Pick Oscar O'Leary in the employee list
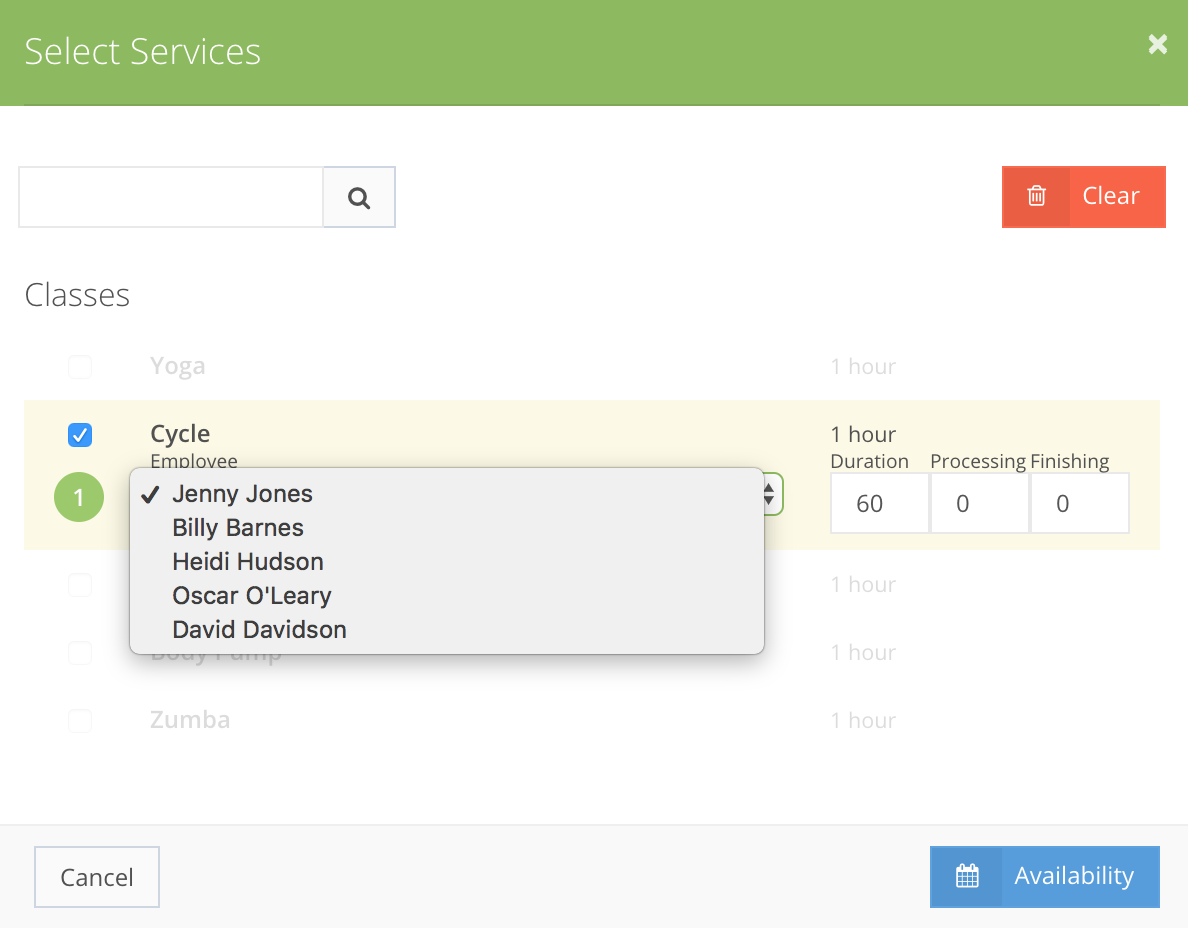 coord(251,595)
